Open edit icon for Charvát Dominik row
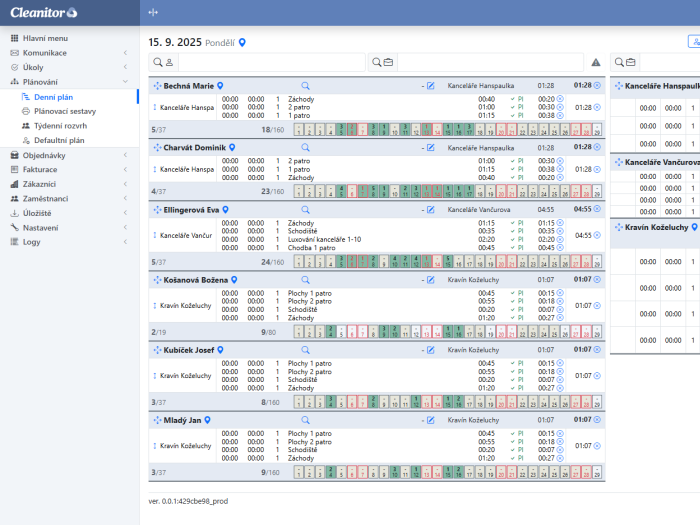700x525 pixels. [x=431, y=147]
